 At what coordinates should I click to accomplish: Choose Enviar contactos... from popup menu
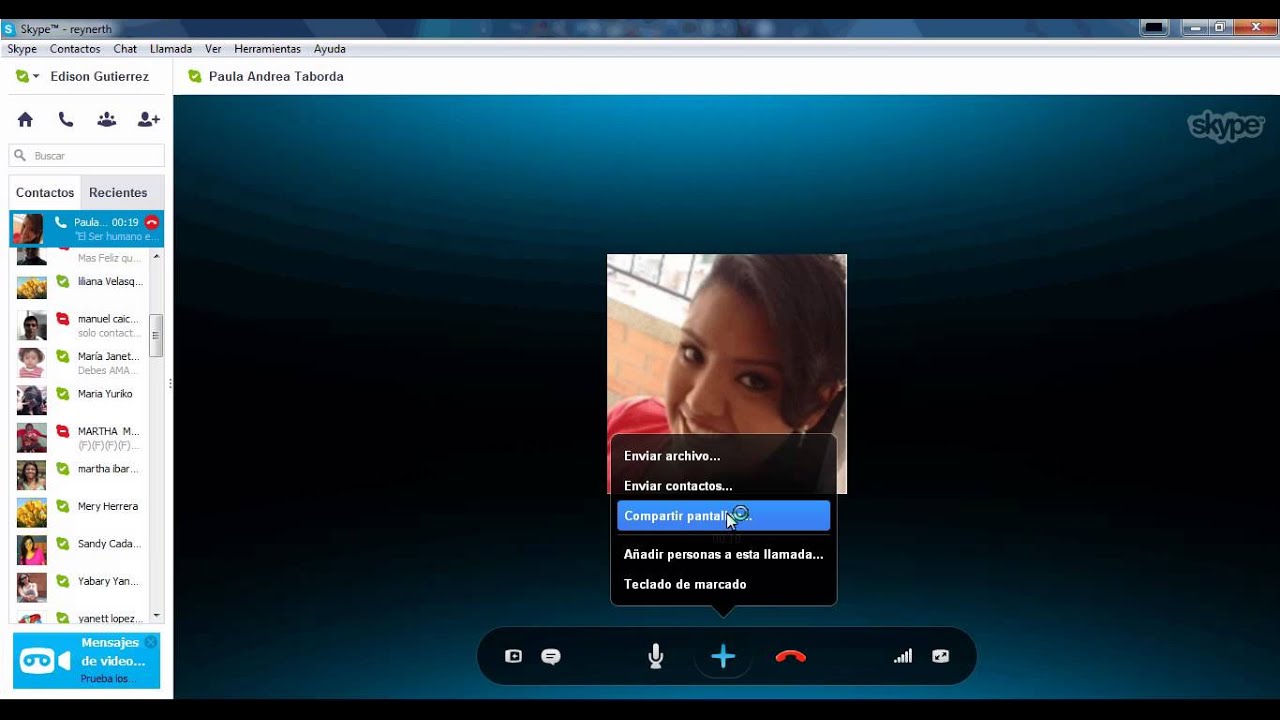[x=723, y=486]
